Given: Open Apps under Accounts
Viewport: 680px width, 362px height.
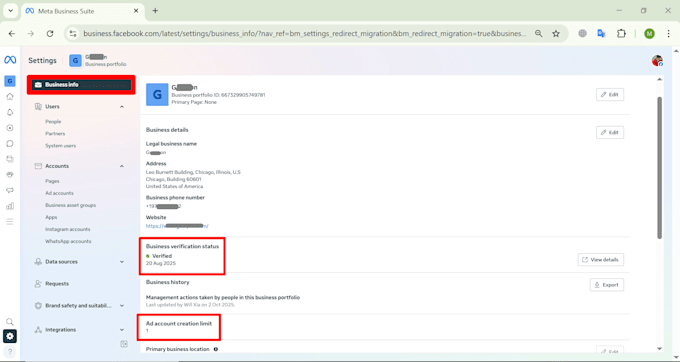Looking at the screenshot, I should [51, 217].
